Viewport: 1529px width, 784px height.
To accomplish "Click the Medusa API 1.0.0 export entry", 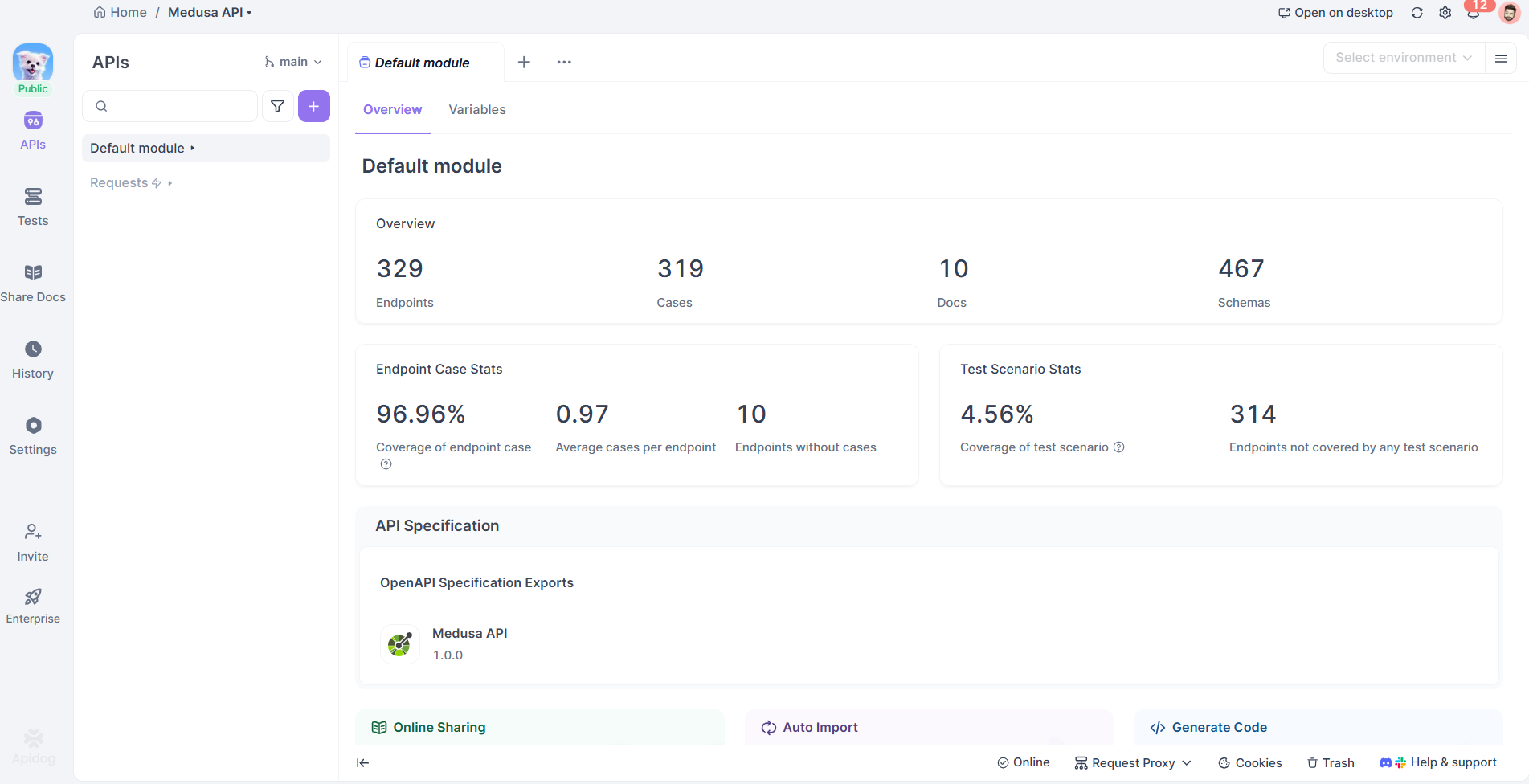I will coord(444,644).
